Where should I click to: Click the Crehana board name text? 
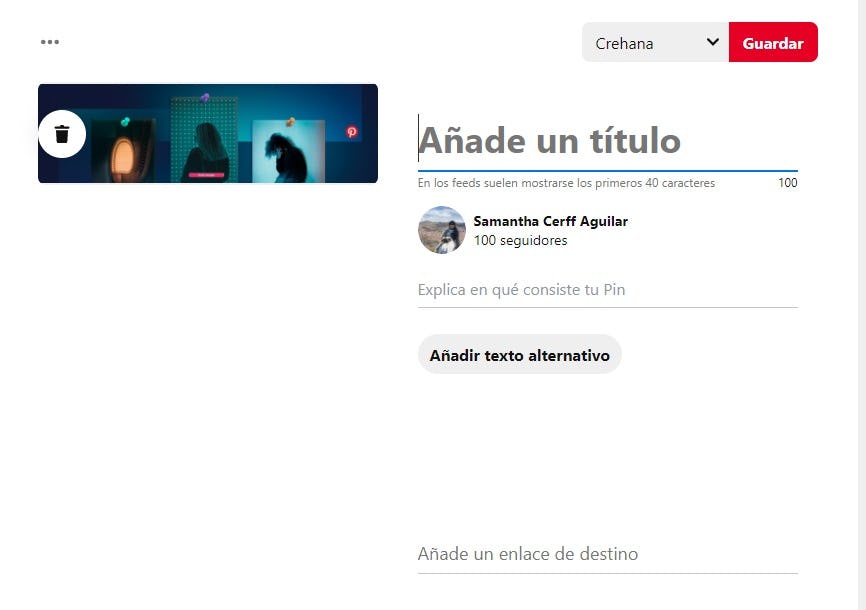(x=622, y=44)
